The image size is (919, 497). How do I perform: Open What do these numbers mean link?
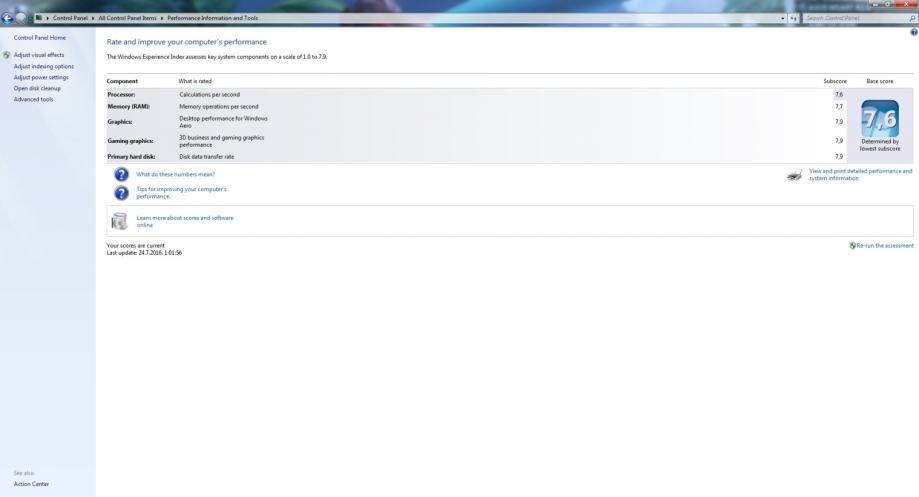tap(176, 175)
